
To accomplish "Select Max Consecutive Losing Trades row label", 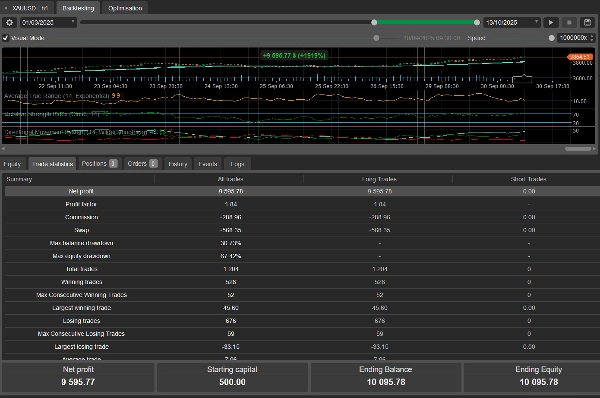I will pyautogui.click(x=81, y=334).
